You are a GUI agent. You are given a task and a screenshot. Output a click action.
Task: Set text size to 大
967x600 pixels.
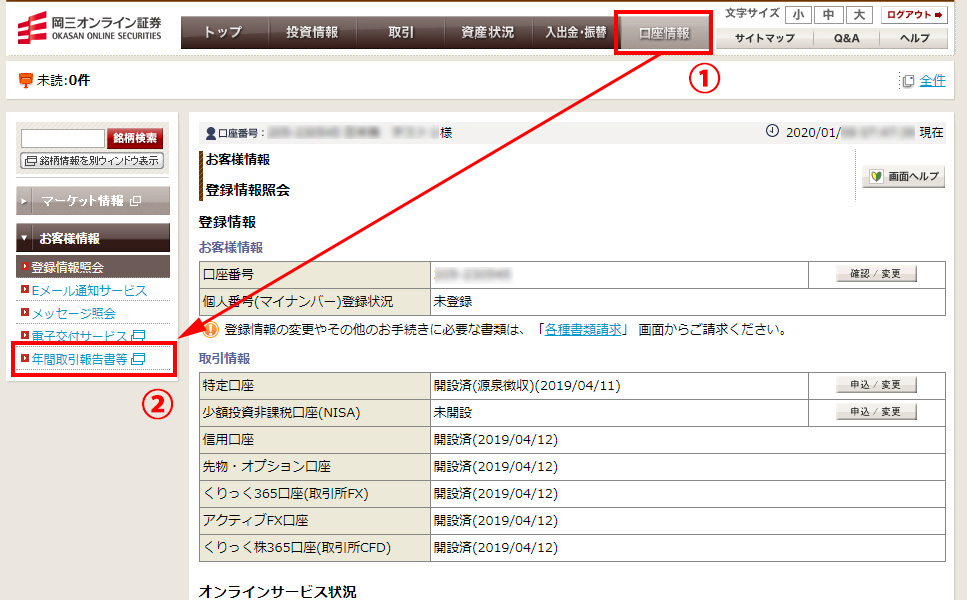[859, 14]
